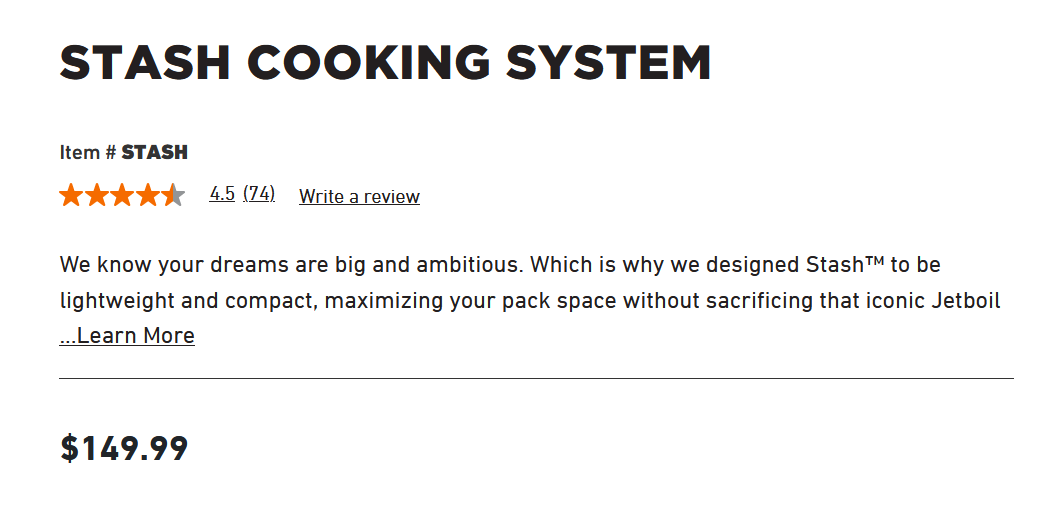Click the second orange rating star
Image resolution: width=1053 pixels, height=505 pixels.
(x=97, y=195)
